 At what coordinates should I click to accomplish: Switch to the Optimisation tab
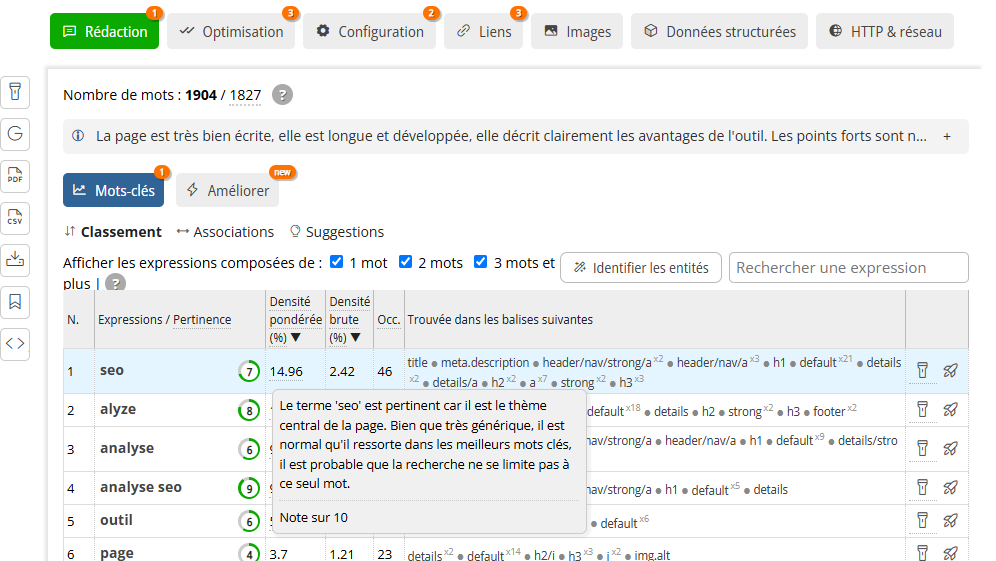point(231,31)
